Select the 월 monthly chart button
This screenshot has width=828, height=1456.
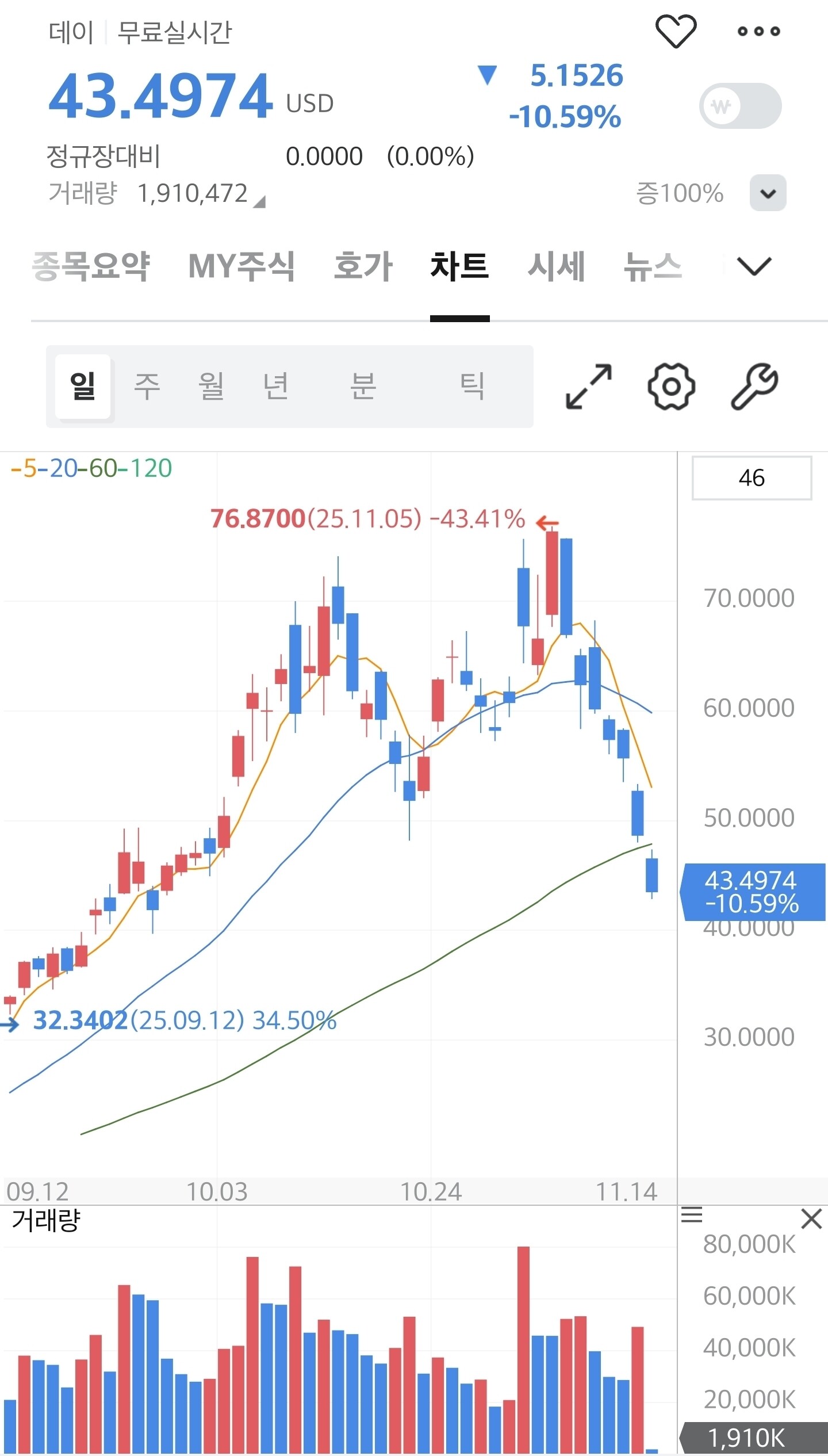(212, 387)
